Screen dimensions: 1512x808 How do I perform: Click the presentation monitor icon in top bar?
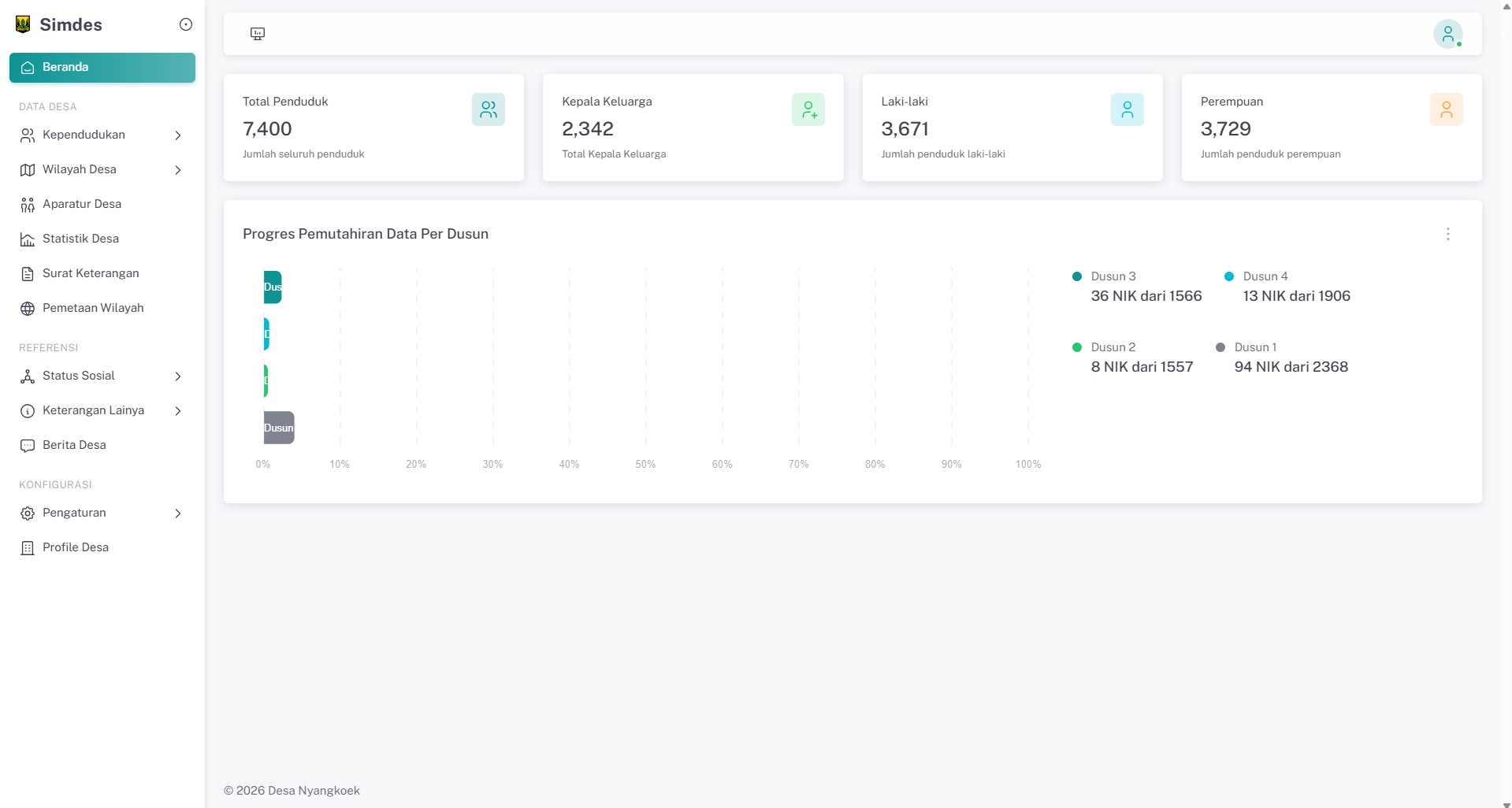pos(258,34)
